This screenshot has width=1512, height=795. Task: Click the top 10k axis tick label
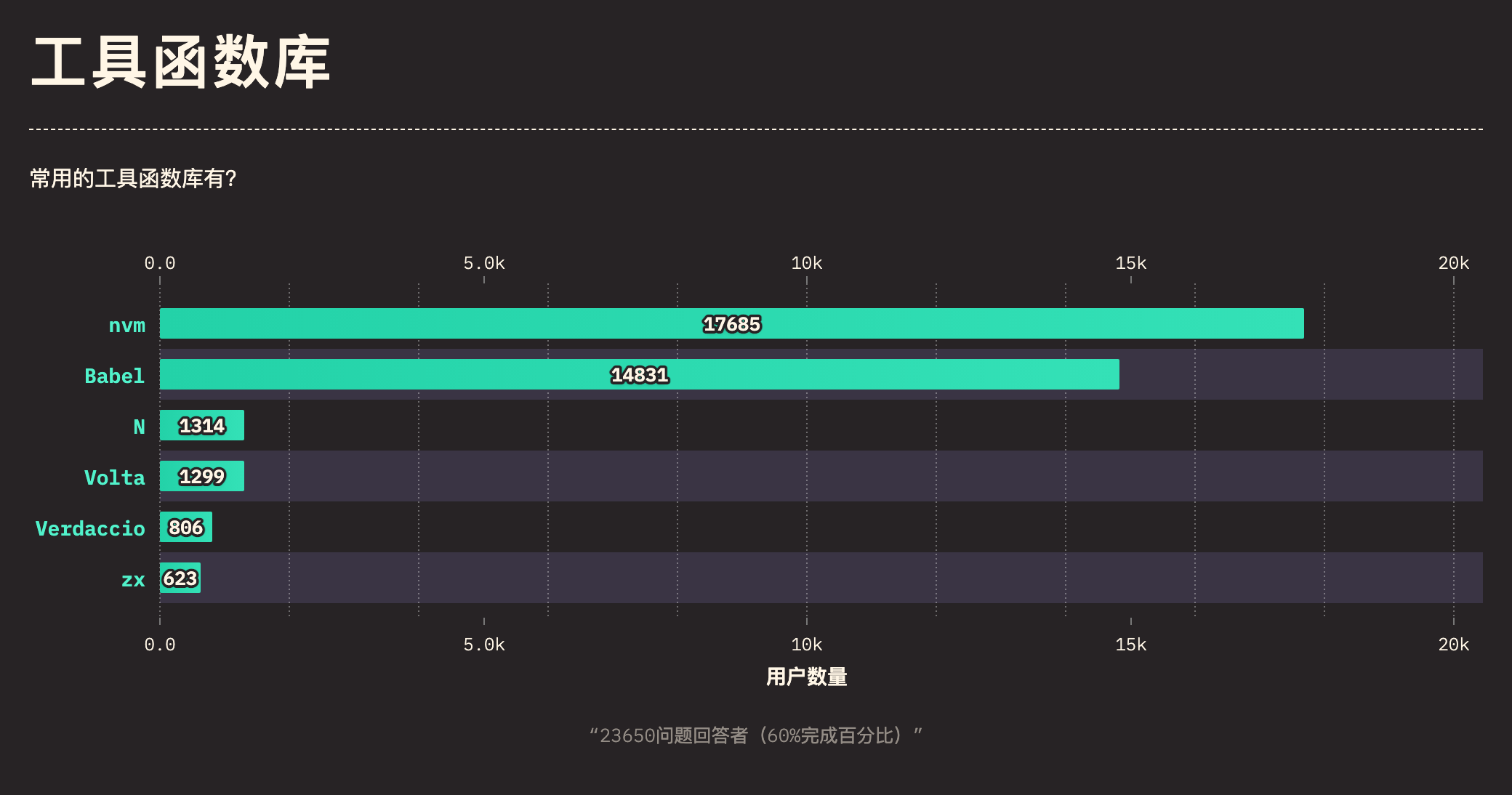pos(806,263)
